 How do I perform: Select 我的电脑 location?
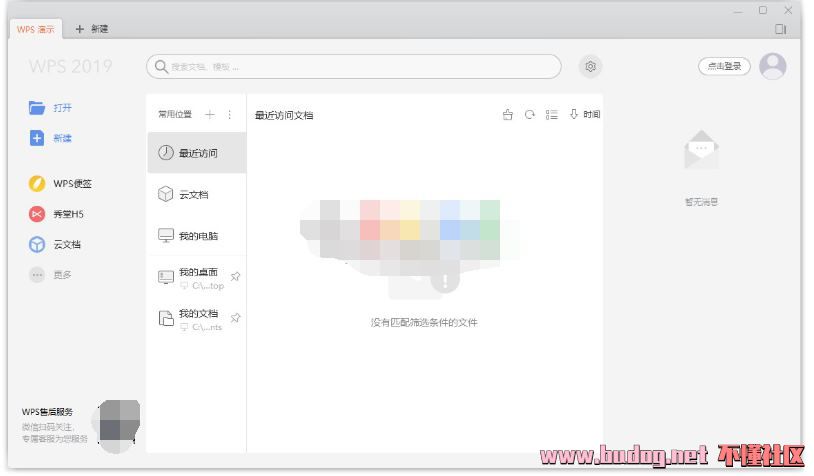[x=197, y=236]
